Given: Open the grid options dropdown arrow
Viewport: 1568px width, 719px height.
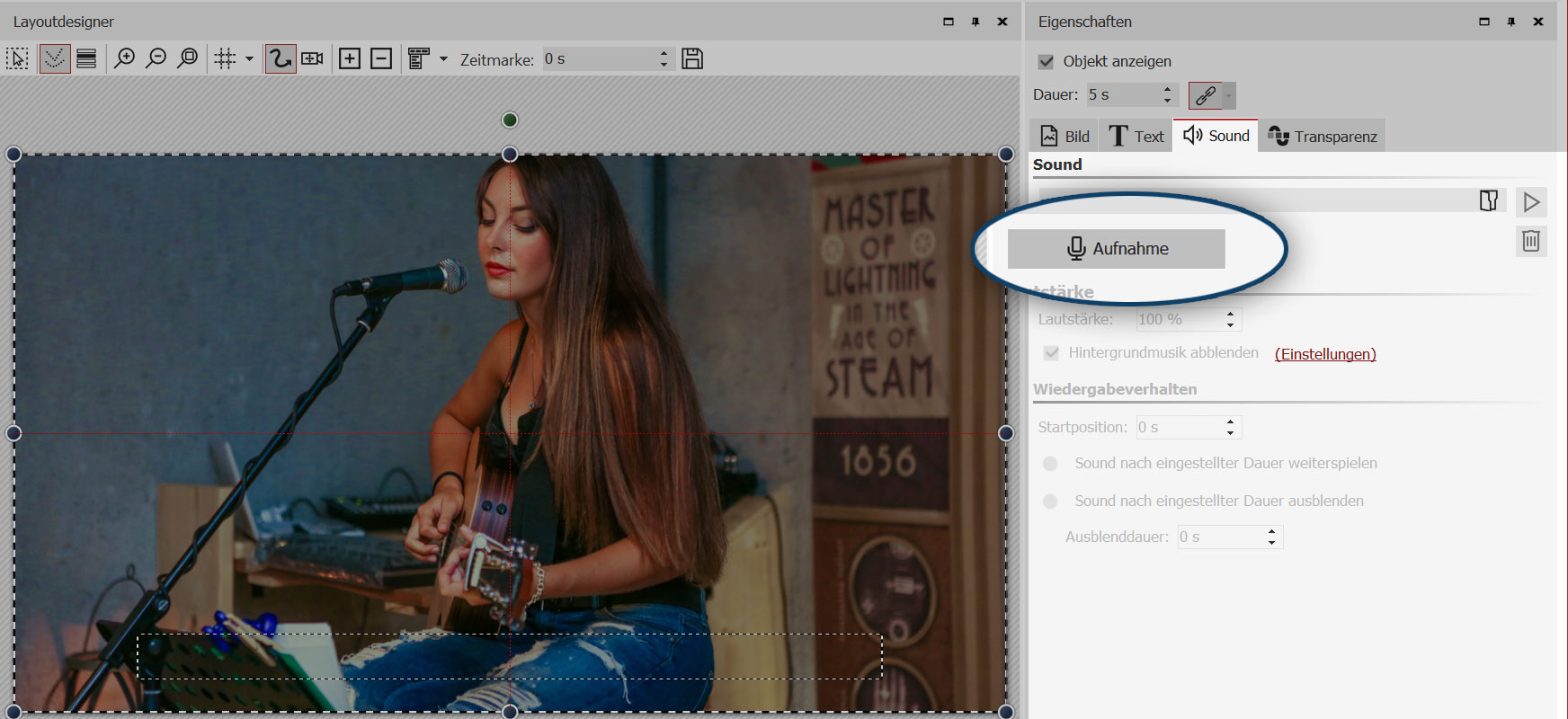Looking at the screenshot, I should [x=249, y=59].
